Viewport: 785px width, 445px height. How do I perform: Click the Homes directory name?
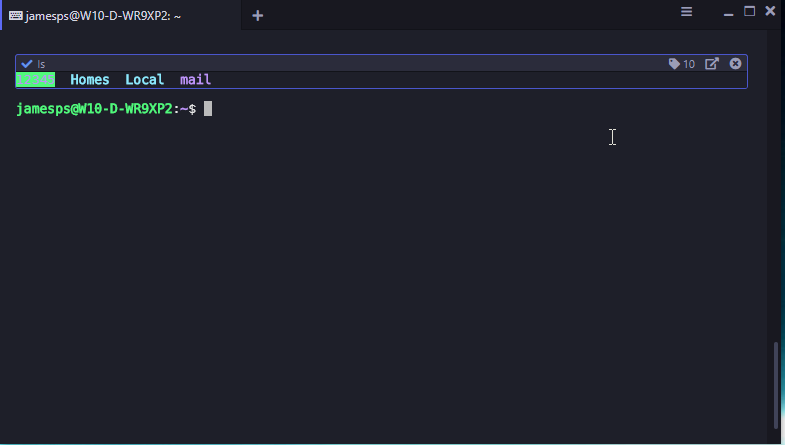coord(90,80)
